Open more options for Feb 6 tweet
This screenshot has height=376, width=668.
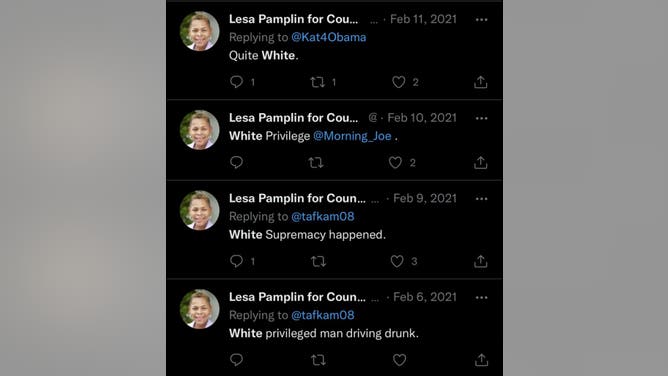(481, 298)
